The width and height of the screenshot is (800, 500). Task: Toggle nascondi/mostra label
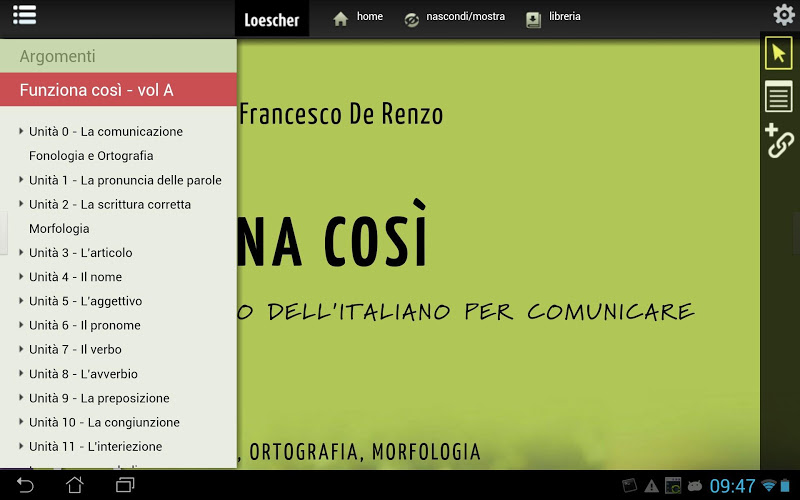(465, 16)
